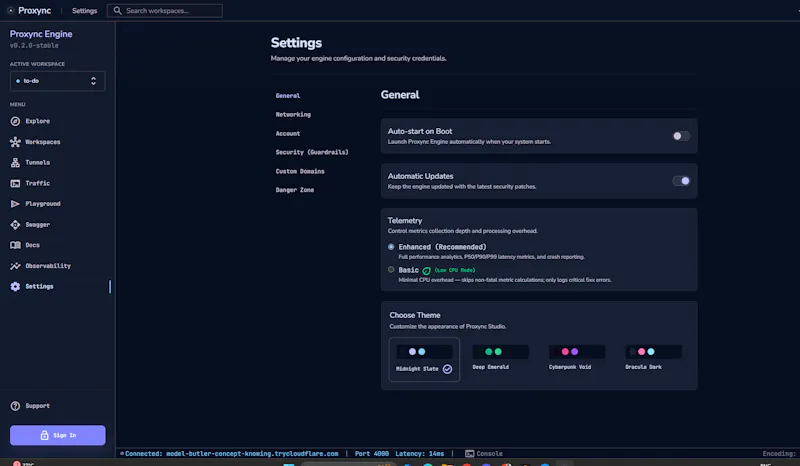
Task: Open the Account settings tab
Action: [288, 133]
